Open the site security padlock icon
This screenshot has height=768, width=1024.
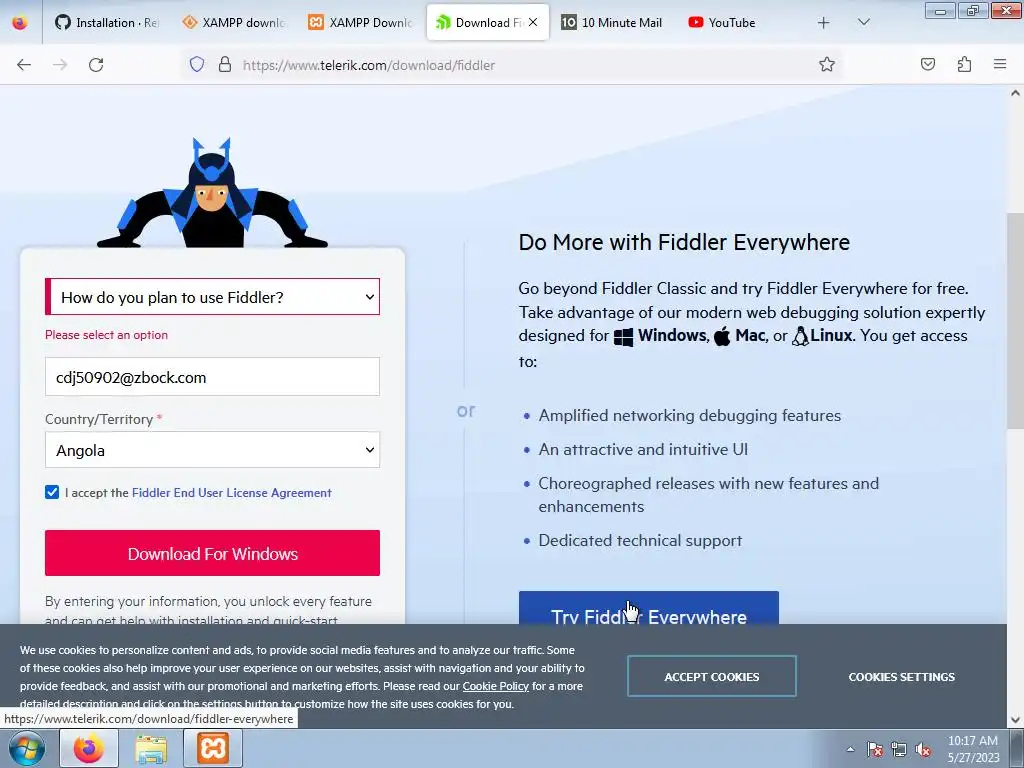pos(225,65)
